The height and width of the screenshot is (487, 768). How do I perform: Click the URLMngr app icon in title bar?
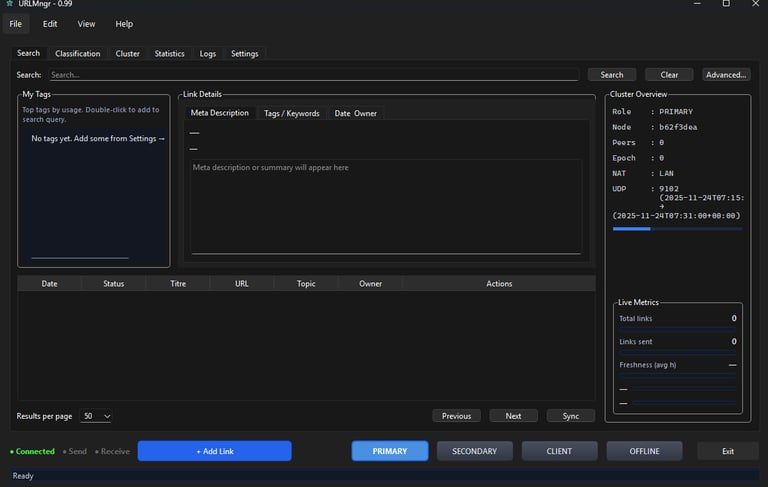(x=9, y=3)
